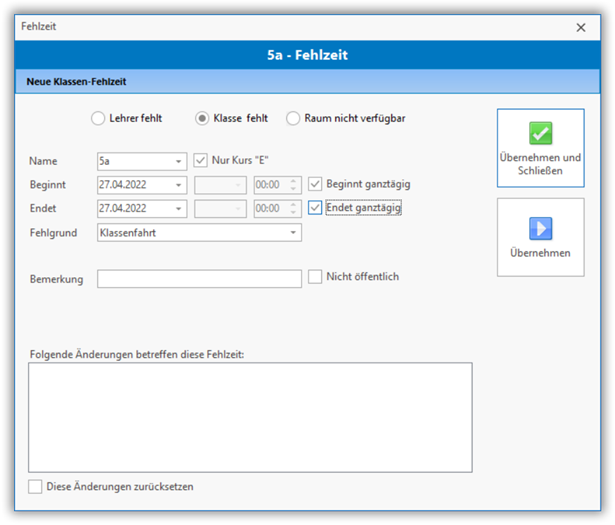Open the Fehlgrund dropdown showing Klassenfahrt
This screenshot has width=615, height=525.
pyautogui.click(x=294, y=233)
